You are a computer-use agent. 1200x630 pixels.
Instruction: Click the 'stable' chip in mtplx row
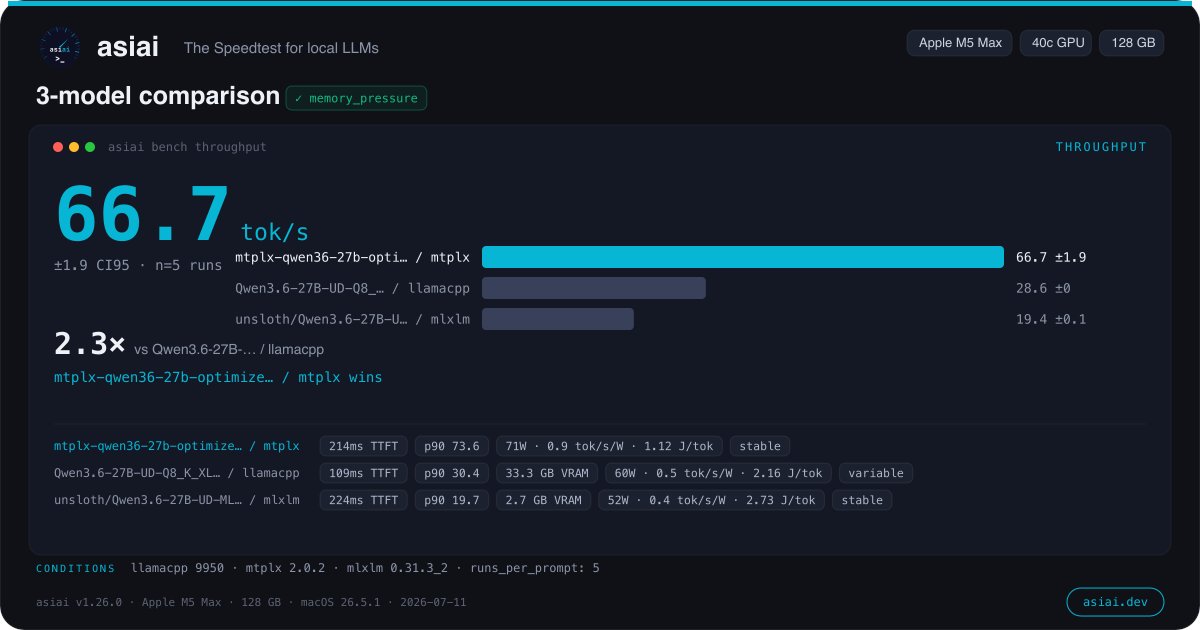(x=761, y=446)
